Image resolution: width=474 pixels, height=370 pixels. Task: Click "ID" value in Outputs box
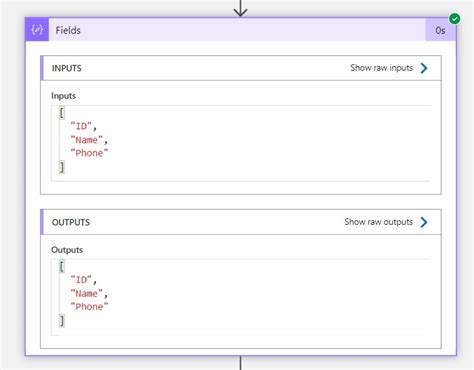81,280
